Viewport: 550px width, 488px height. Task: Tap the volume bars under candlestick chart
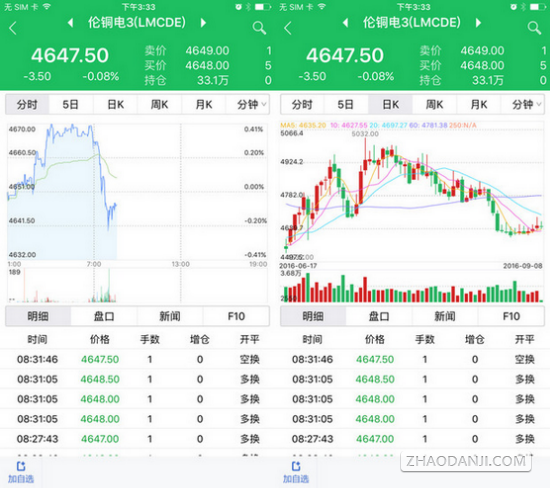tap(412, 288)
